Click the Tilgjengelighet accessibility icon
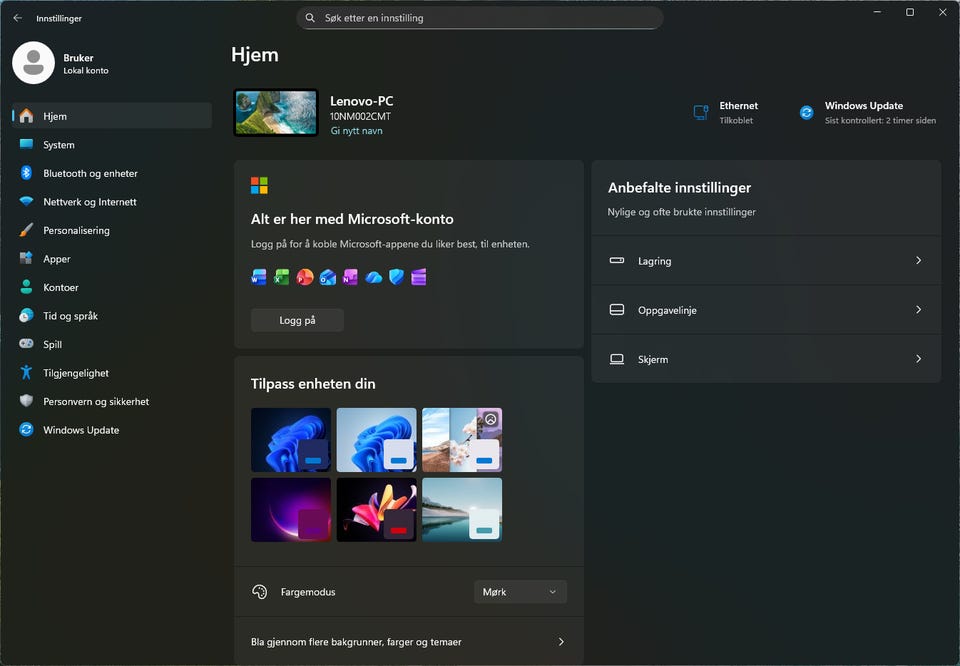 tap(26, 372)
